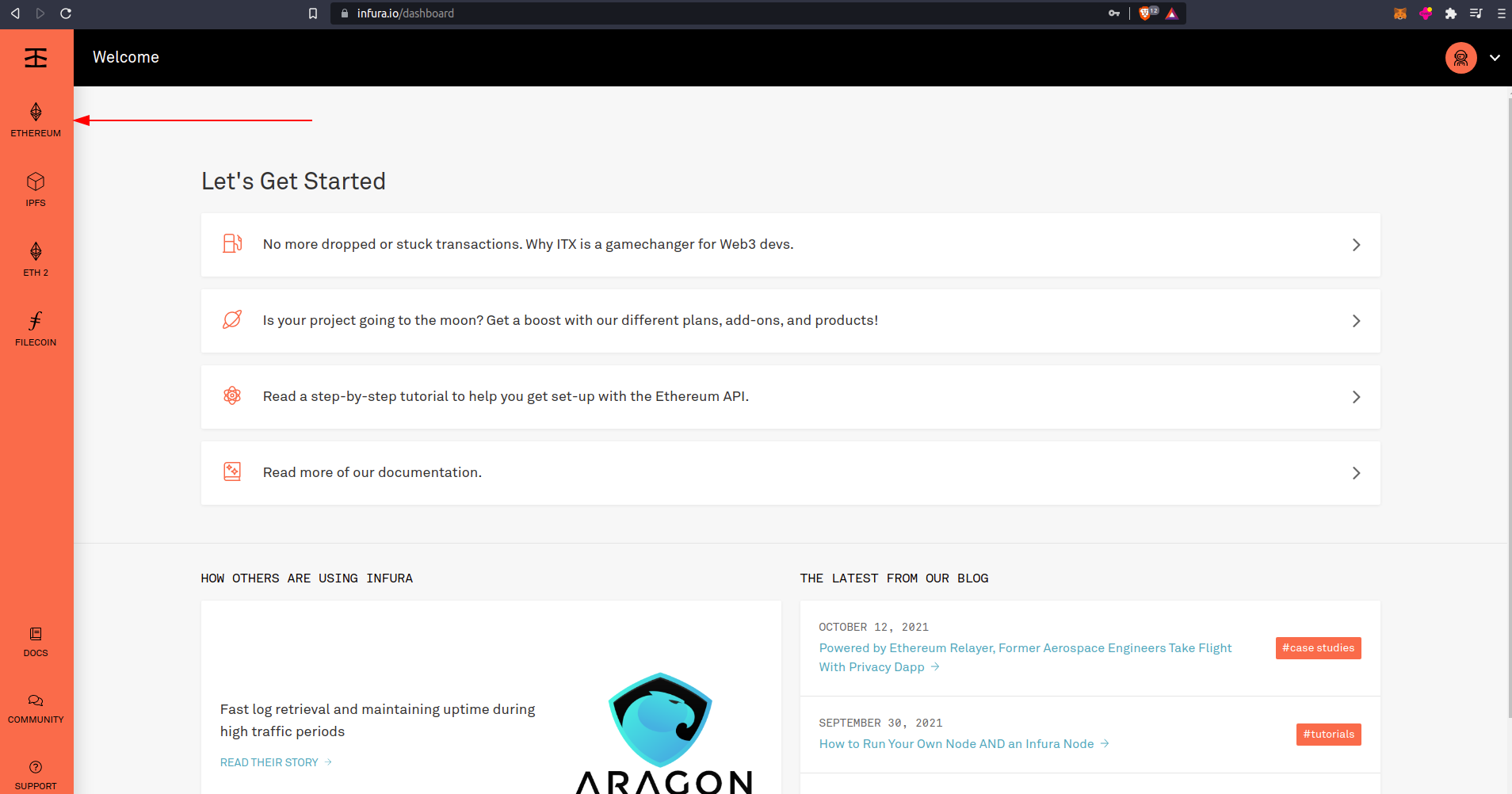The height and width of the screenshot is (794, 1512).
Task: Click the SEPTEMBER 30, 2021 date text
Action: point(880,723)
